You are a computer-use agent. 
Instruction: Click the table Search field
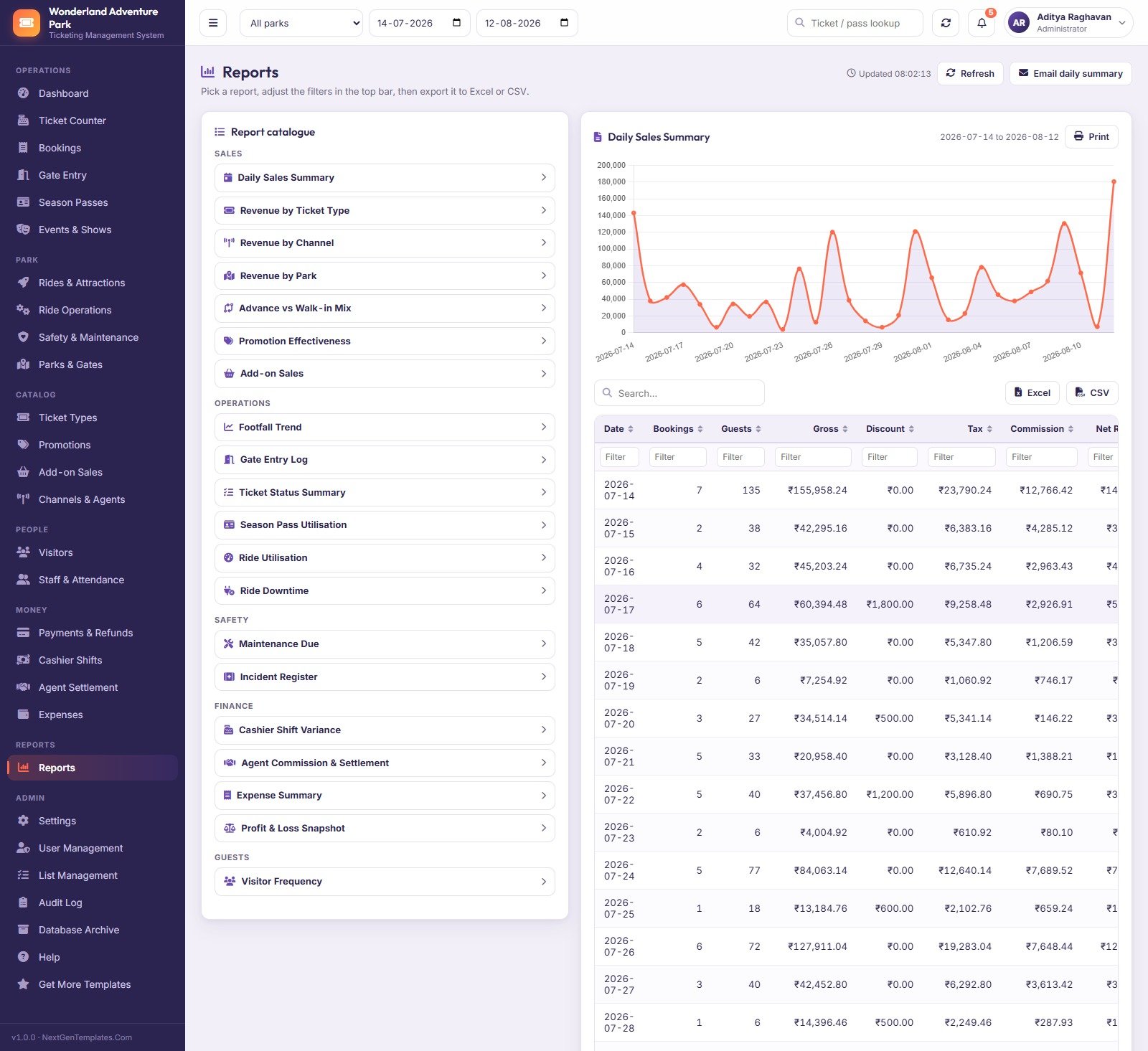point(679,393)
